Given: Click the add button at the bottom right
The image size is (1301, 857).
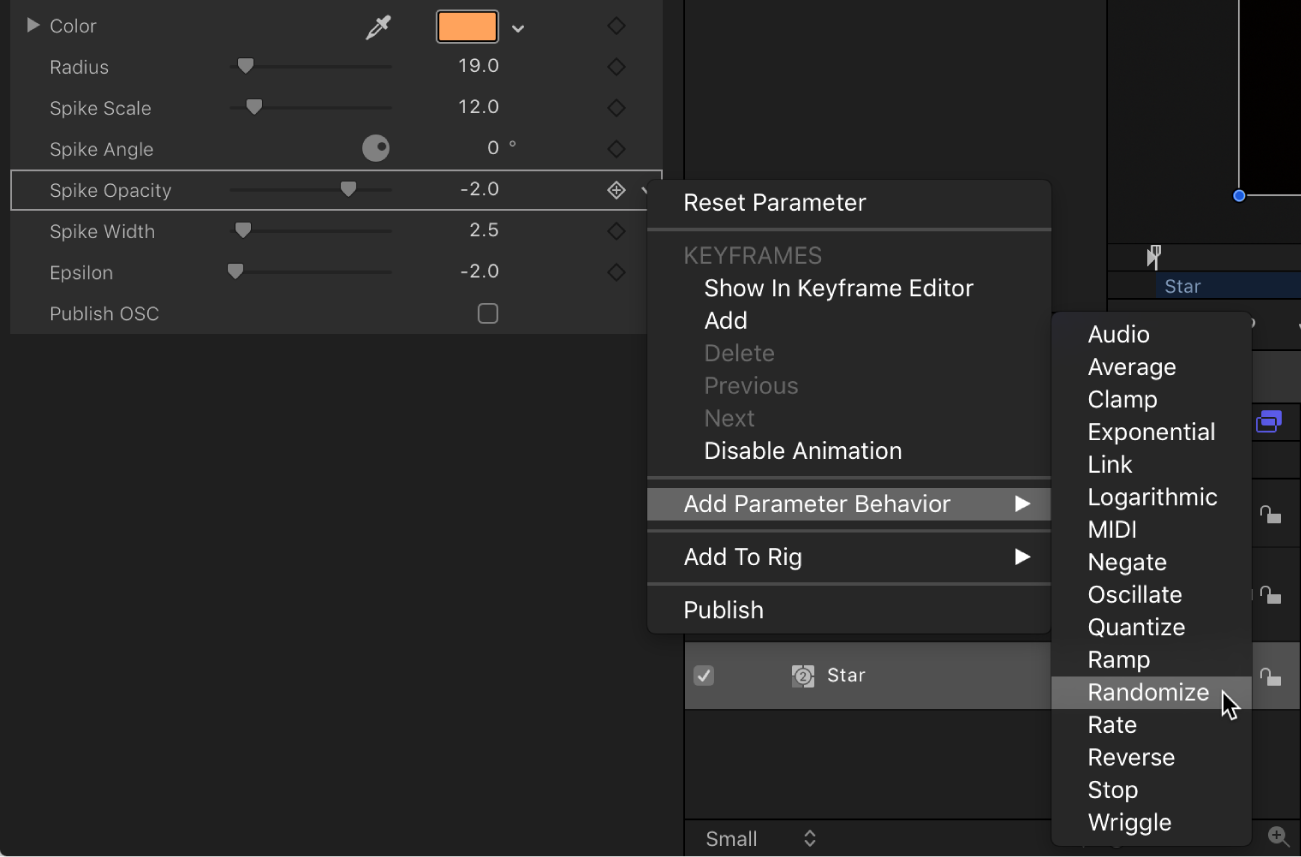Looking at the screenshot, I should coord(1277,835).
